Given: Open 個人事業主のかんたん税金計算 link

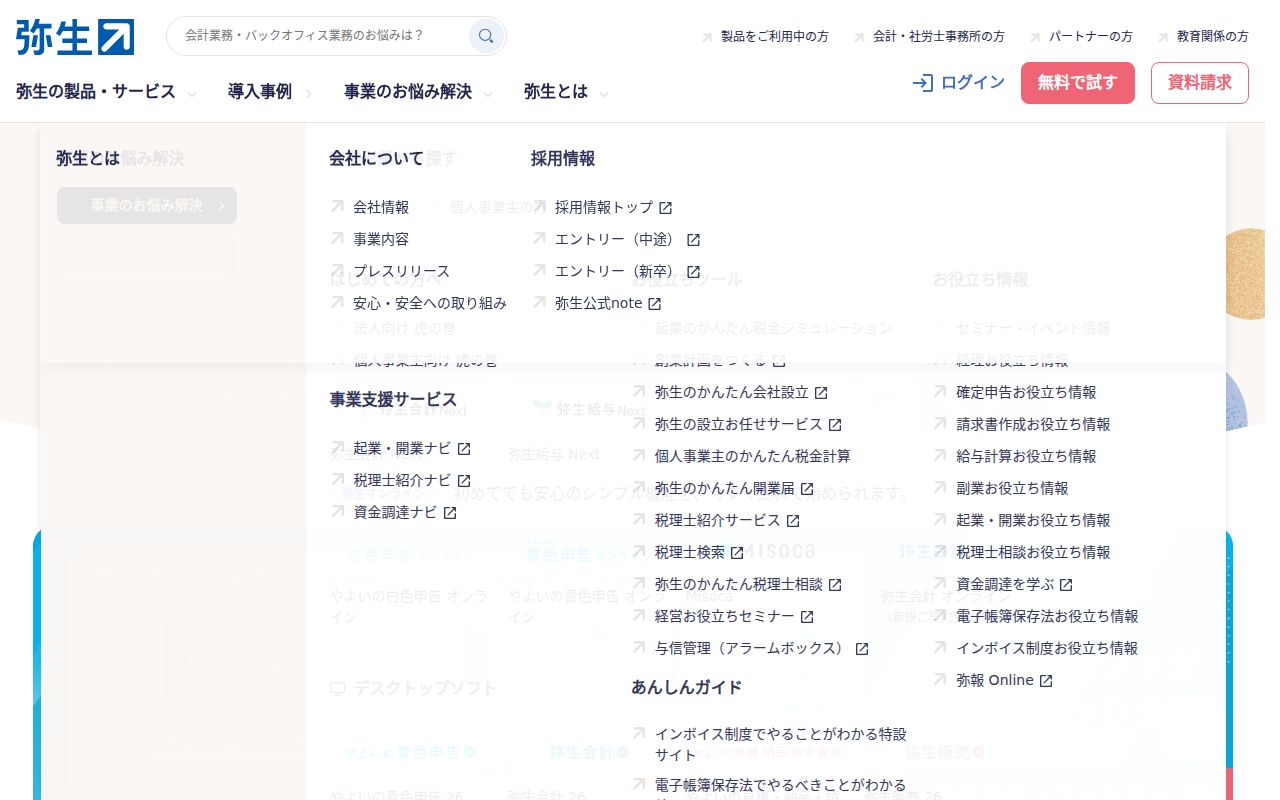Looking at the screenshot, I should pos(753,457).
